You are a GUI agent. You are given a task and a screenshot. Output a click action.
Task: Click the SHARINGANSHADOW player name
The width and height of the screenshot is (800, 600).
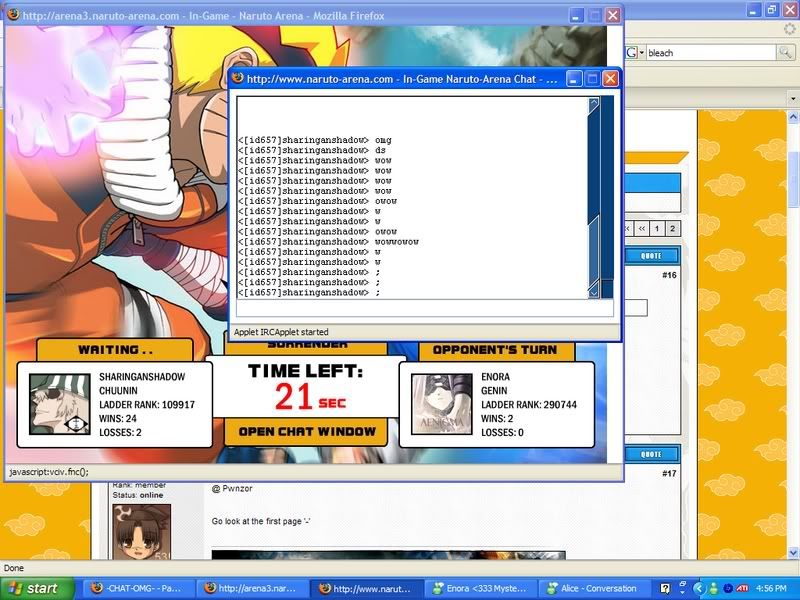pyautogui.click(x=142, y=377)
